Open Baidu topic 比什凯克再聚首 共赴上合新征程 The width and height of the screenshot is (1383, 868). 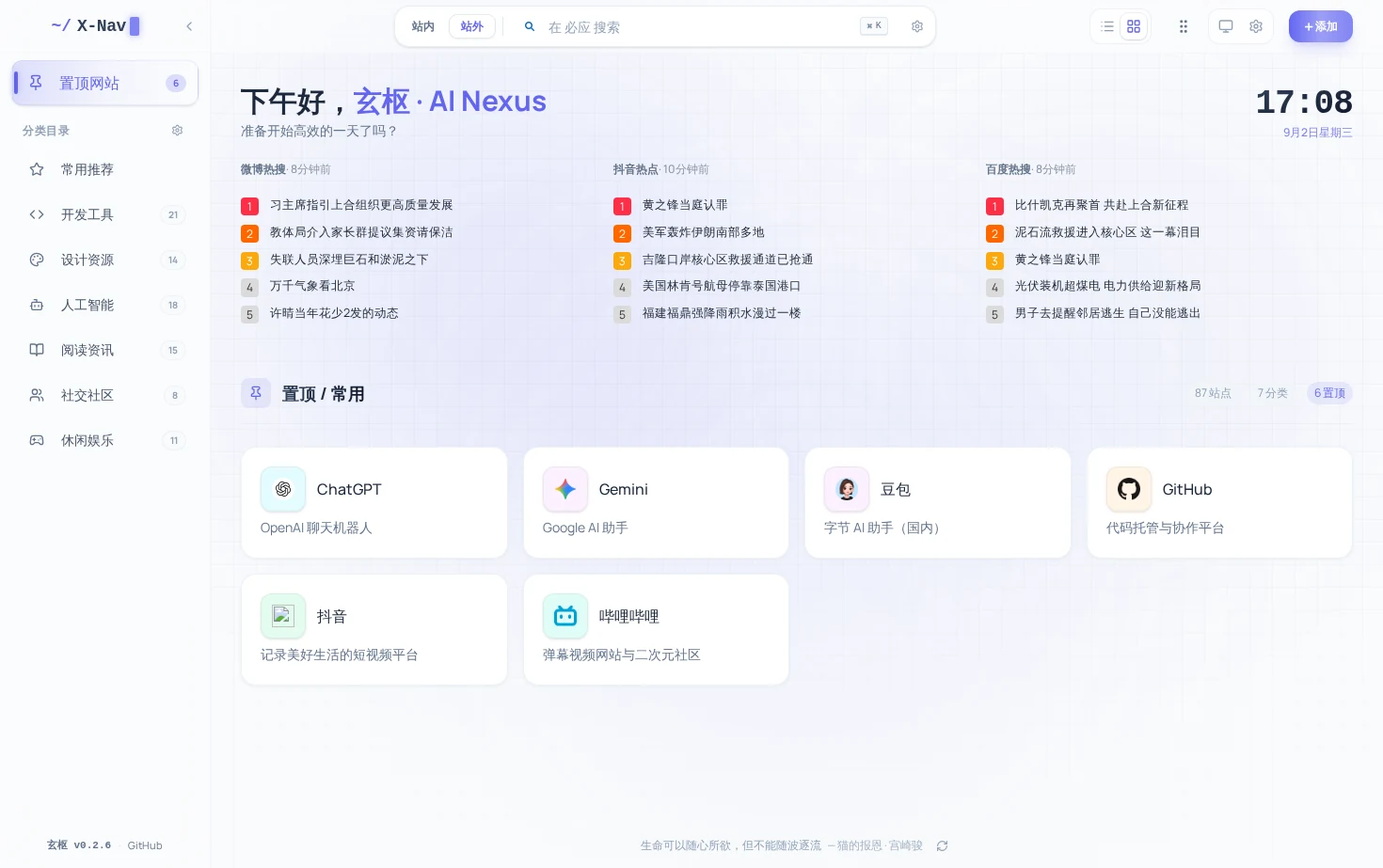(1102, 205)
